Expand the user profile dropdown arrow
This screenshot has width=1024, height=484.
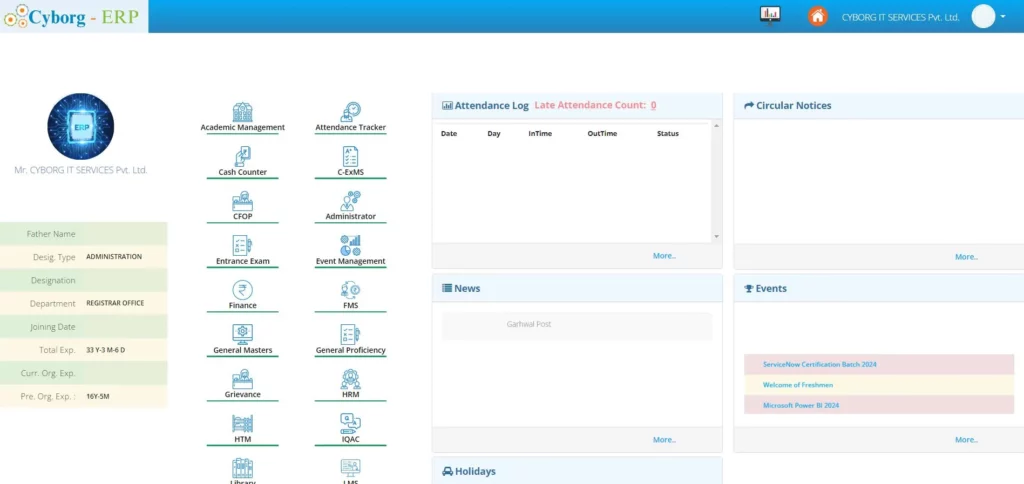tap(1002, 16)
